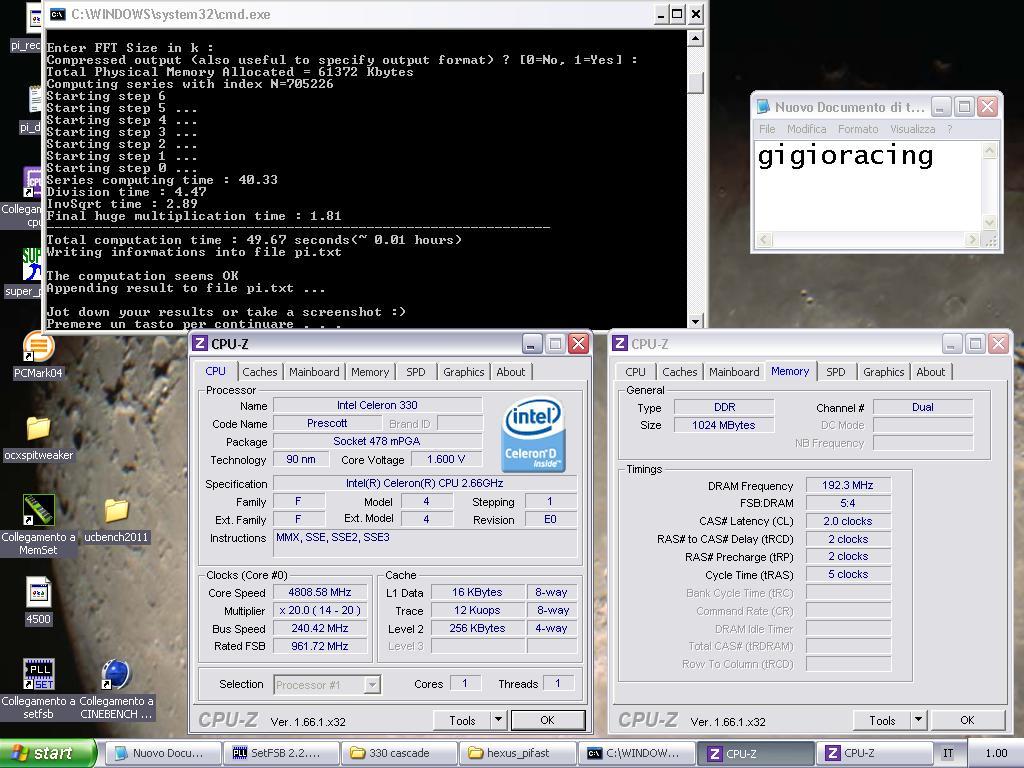1024x768 pixels.
Task: Switch to cmd window taskbar button
Action: point(635,753)
